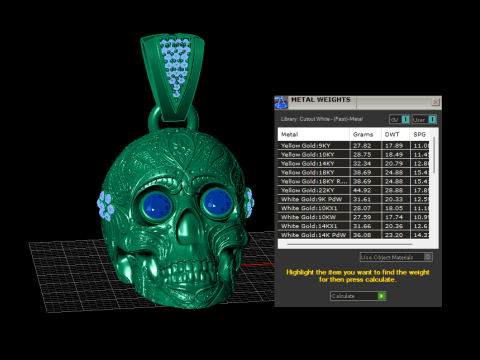
Task: Select the Yellow Gold:18KY R... row
Action: [x=354, y=181]
